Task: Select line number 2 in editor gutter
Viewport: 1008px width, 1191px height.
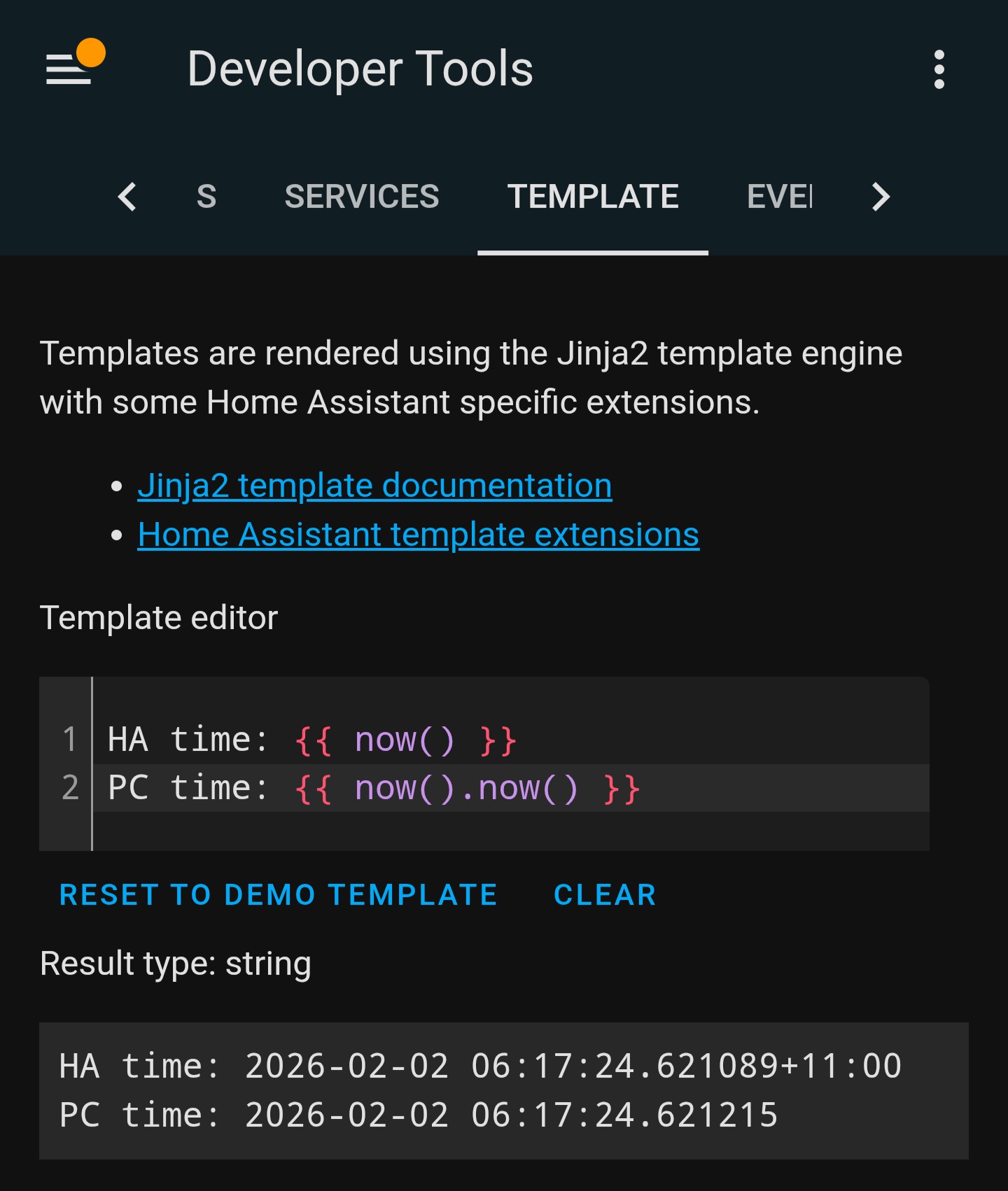Action: coord(69,788)
